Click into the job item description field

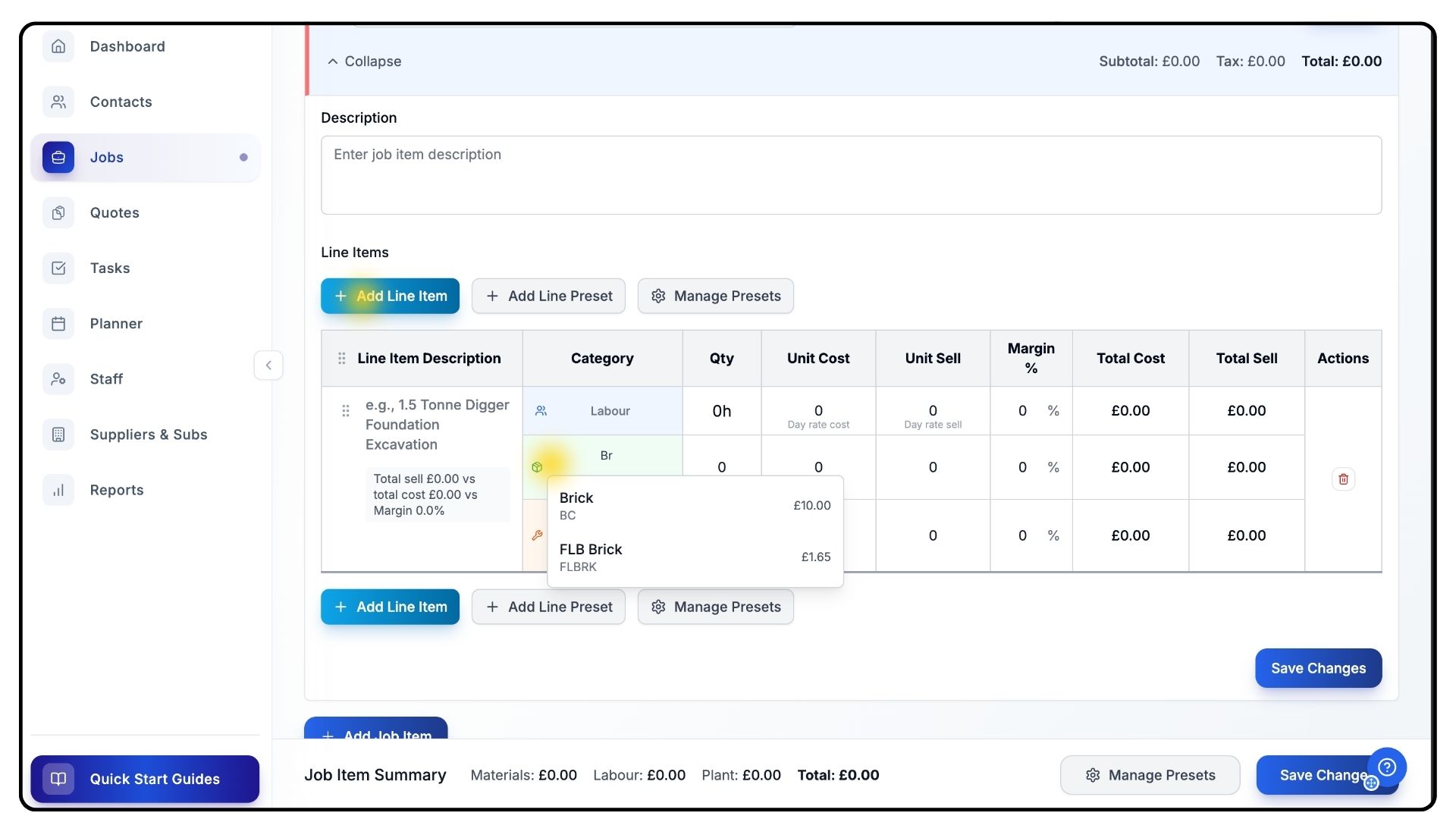tap(851, 175)
